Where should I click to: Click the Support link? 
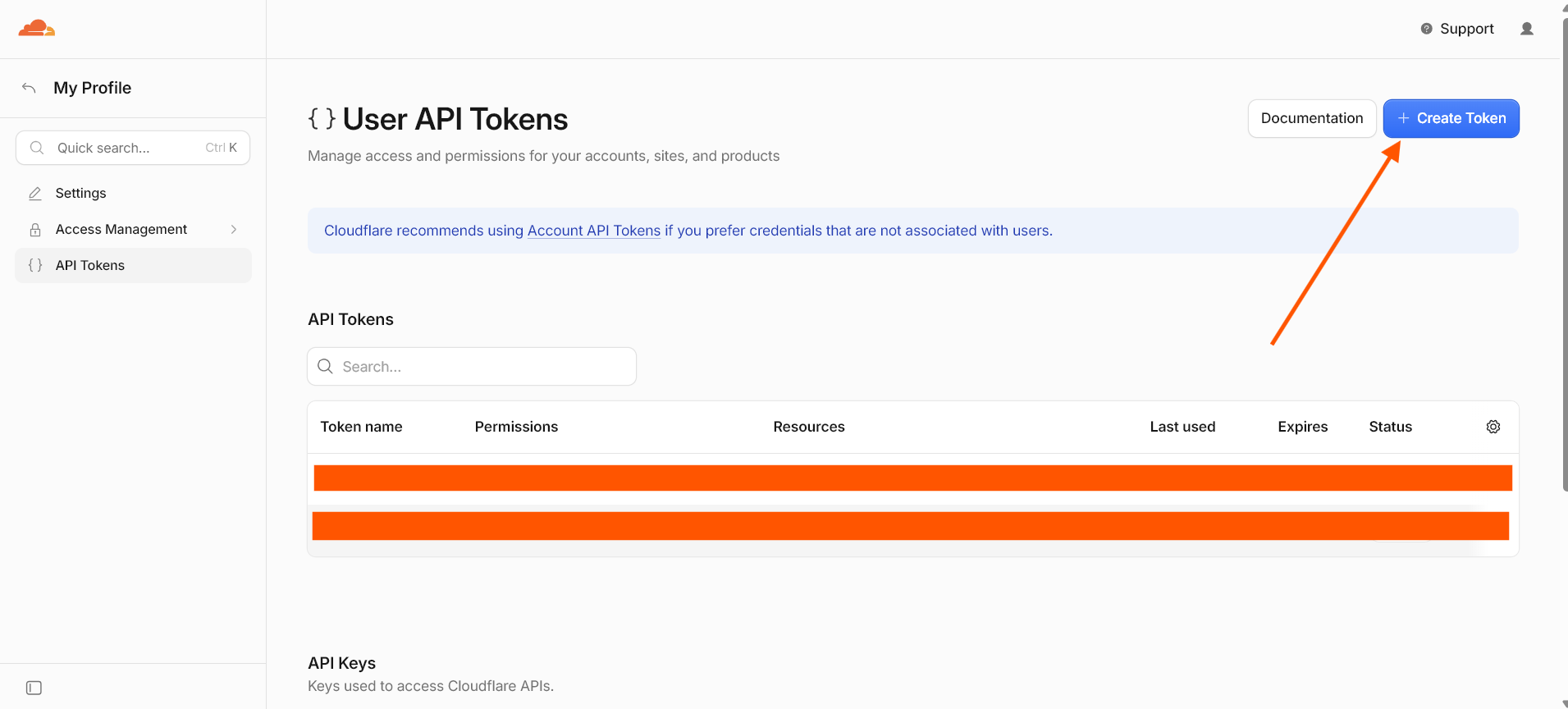(x=1457, y=29)
